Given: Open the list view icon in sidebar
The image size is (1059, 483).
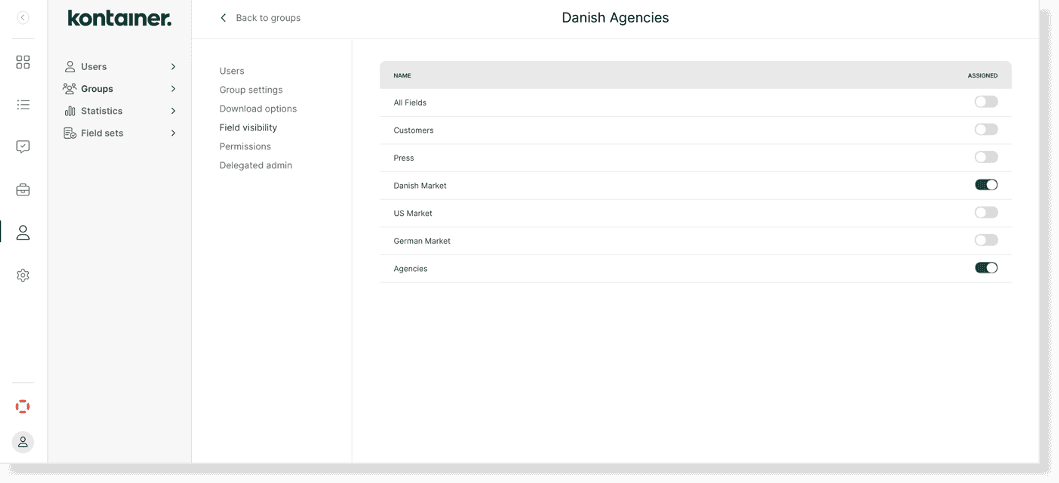Looking at the screenshot, I should (23, 104).
